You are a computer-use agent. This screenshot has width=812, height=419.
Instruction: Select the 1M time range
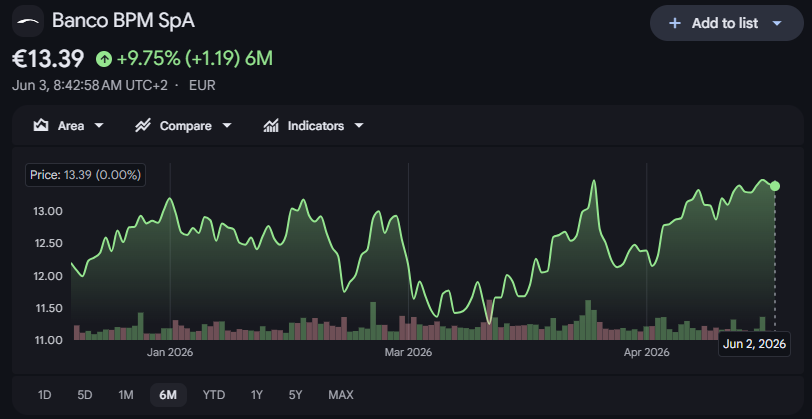(126, 395)
